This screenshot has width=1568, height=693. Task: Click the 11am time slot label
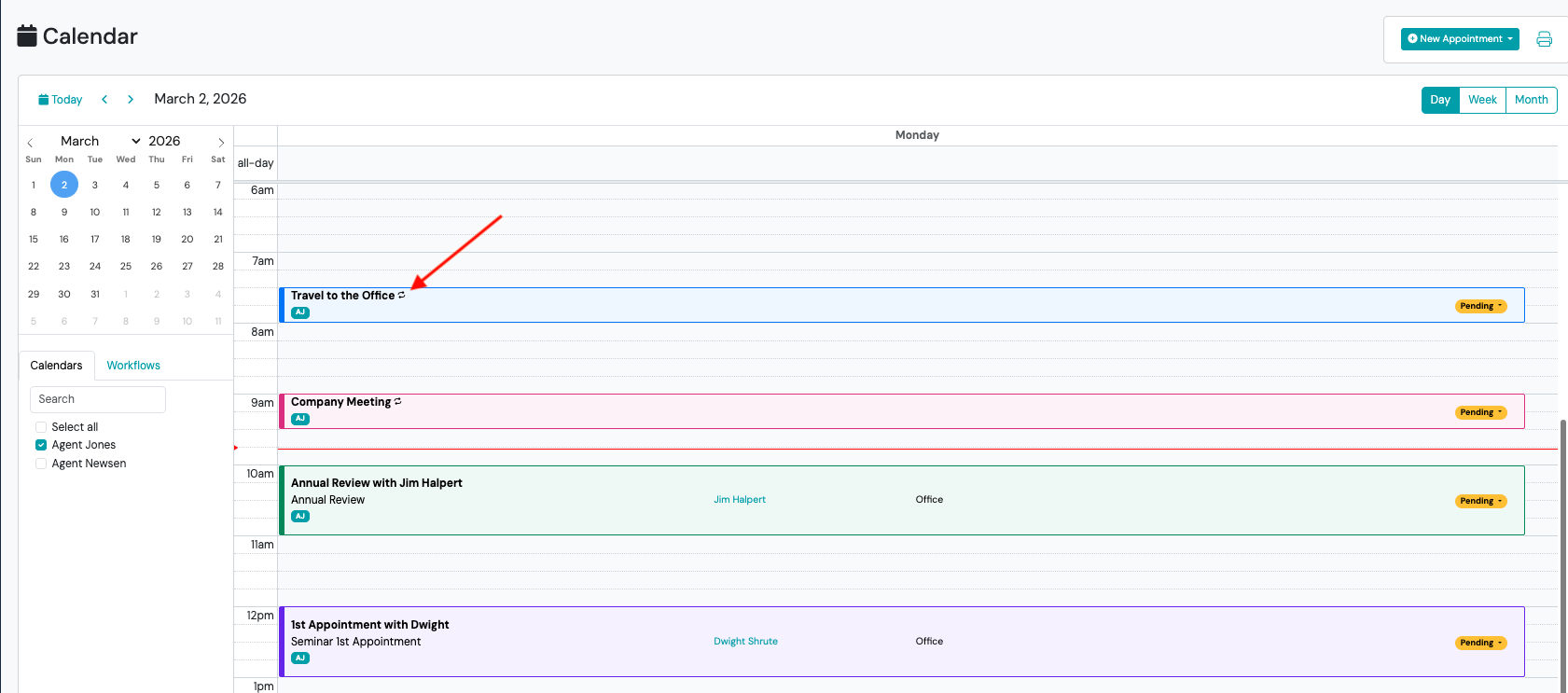click(262, 545)
